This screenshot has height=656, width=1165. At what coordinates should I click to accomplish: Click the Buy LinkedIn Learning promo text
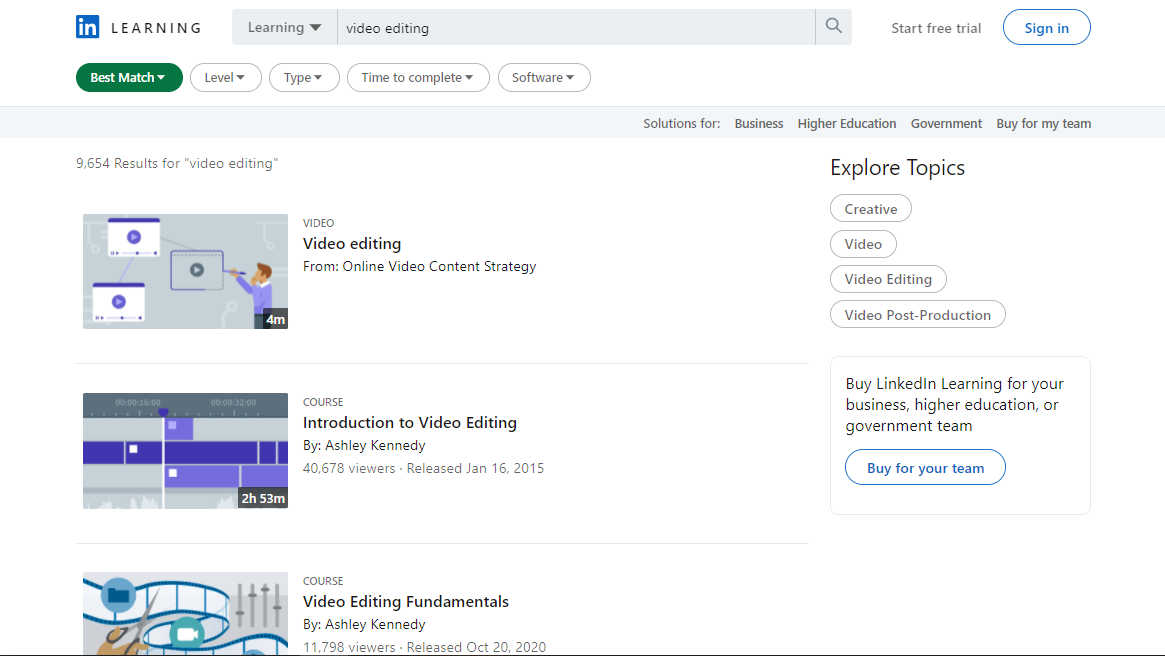[x=955, y=405]
